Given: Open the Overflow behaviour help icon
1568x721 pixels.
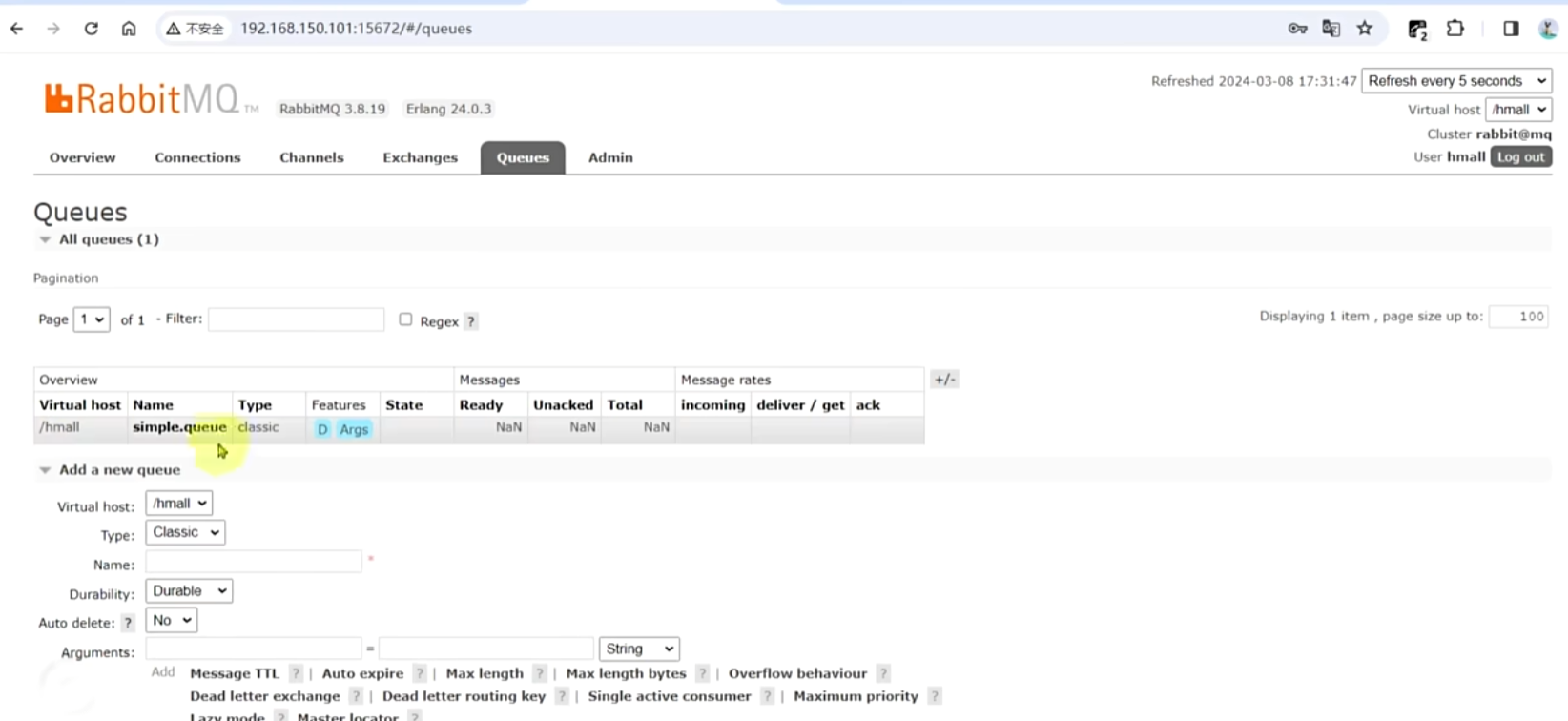Looking at the screenshot, I should point(883,673).
